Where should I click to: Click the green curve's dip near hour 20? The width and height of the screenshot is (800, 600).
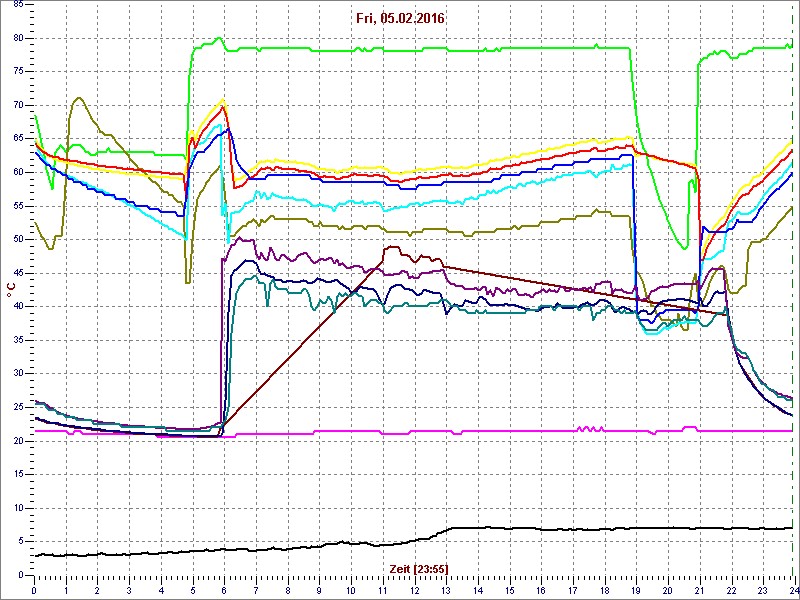[682, 247]
